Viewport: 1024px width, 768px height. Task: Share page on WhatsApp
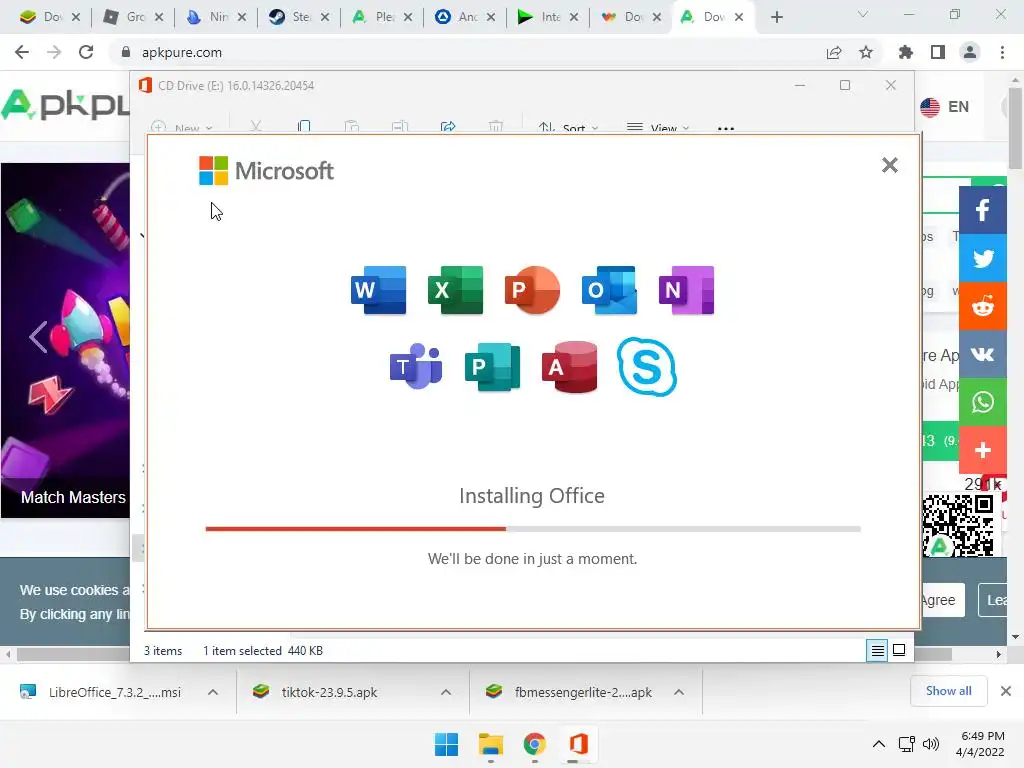(x=982, y=402)
